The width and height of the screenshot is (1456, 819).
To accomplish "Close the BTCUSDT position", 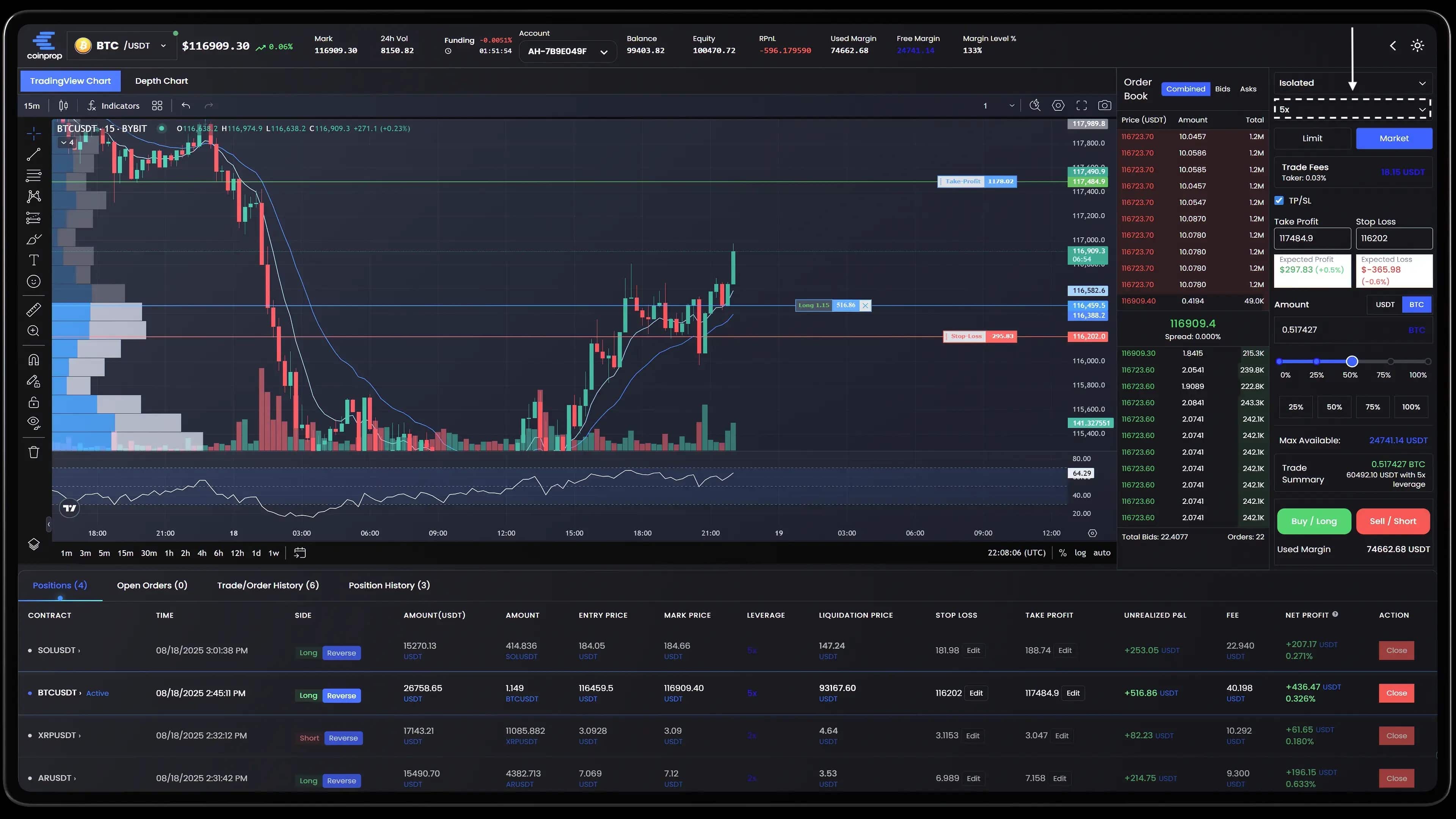I will pyautogui.click(x=1396, y=693).
